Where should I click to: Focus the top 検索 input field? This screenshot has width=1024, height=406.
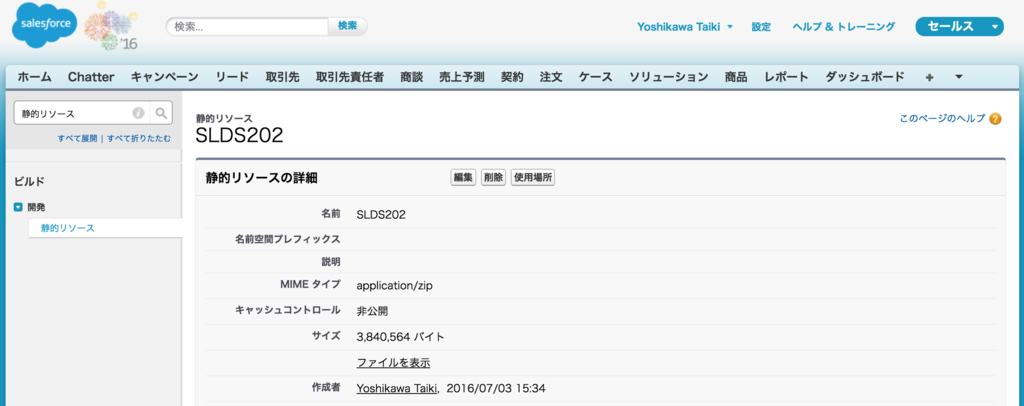(247, 26)
